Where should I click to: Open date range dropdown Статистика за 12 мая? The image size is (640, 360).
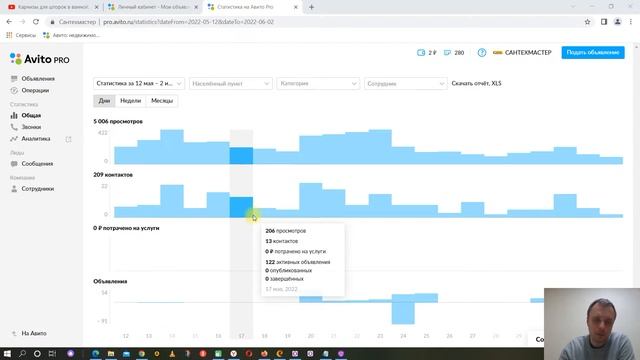pos(139,83)
